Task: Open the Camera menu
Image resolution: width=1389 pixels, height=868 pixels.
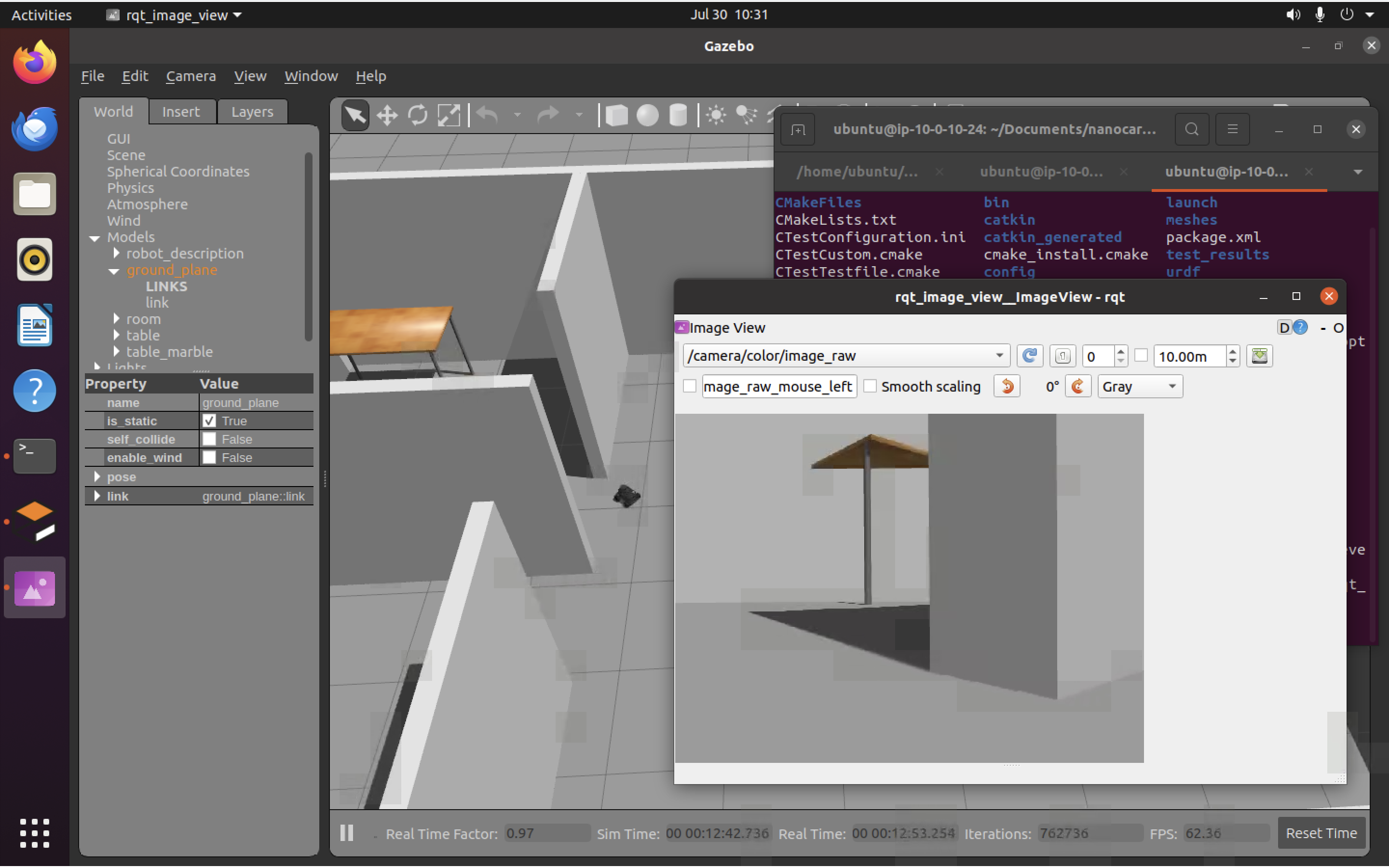Action: click(191, 76)
